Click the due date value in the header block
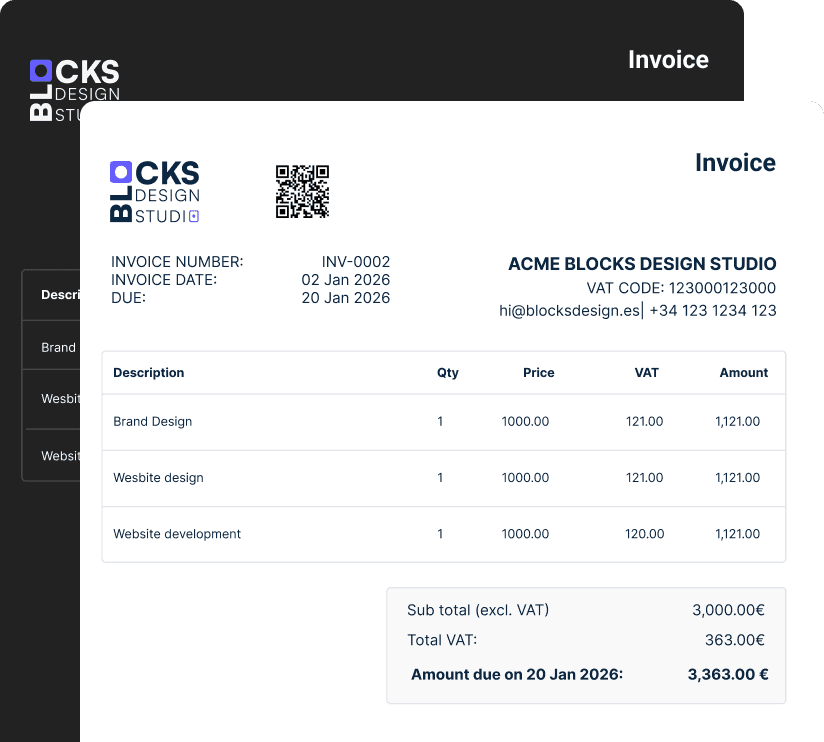 click(x=346, y=297)
